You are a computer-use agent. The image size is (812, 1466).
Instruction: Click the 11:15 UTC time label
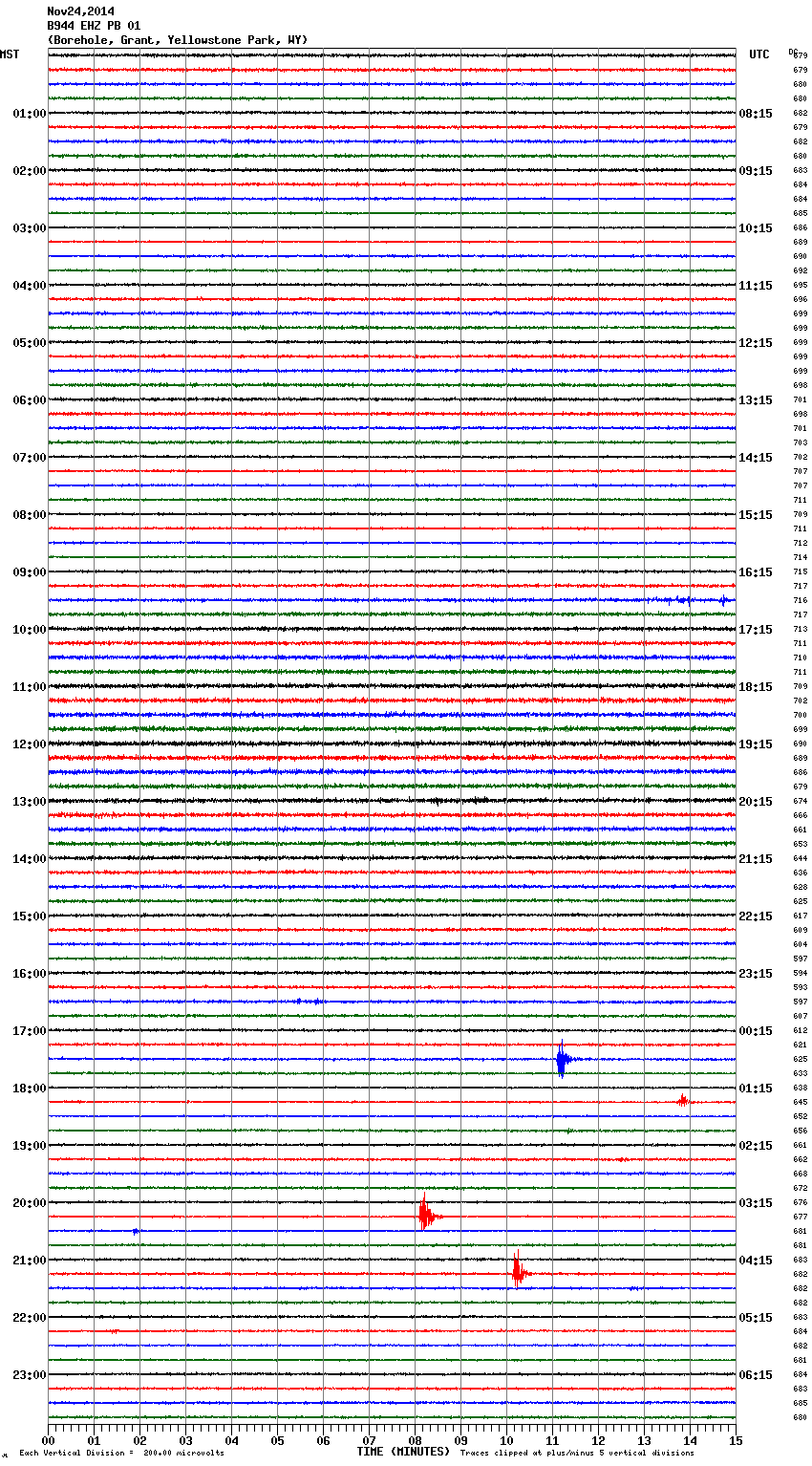(756, 286)
